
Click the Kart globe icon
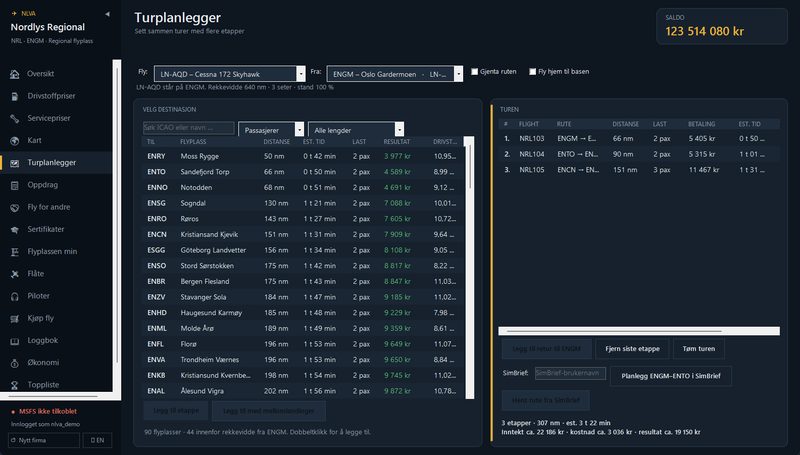pos(15,141)
